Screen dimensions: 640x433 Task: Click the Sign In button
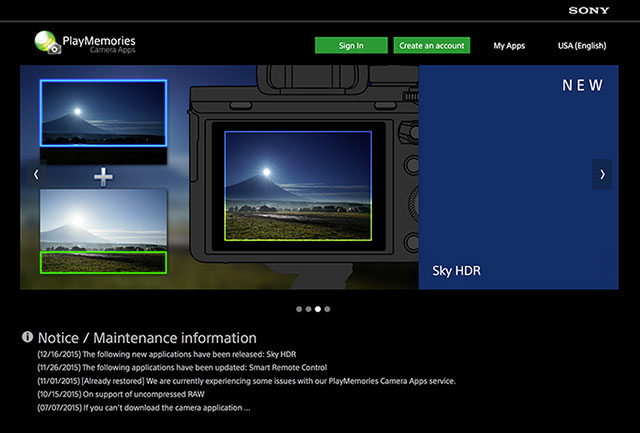tap(351, 45)
